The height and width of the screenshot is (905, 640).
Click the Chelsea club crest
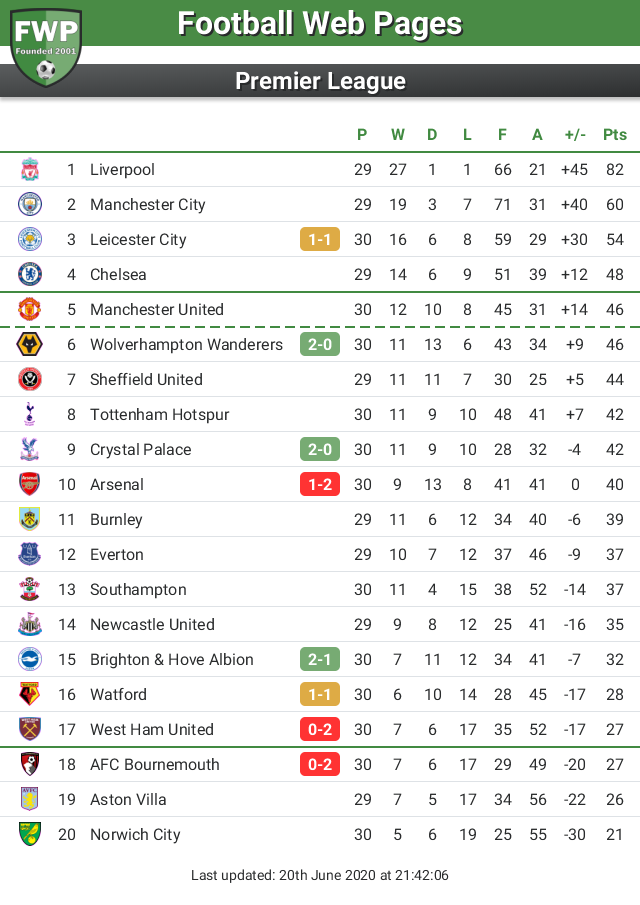pyautogui.click(x=30, y=275)
